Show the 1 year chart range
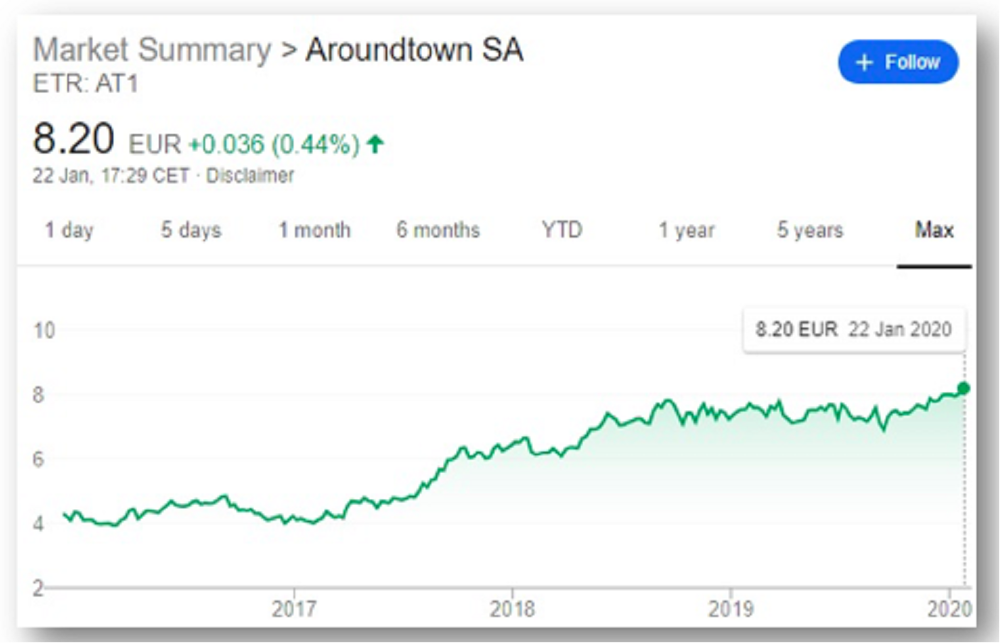Image resolution: width=1000 pixels, height=643 pixels. coord(686,230)
